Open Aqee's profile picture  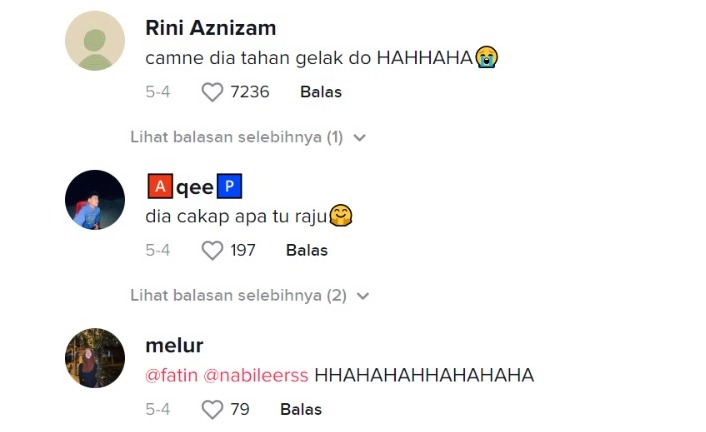coord(95,200)
